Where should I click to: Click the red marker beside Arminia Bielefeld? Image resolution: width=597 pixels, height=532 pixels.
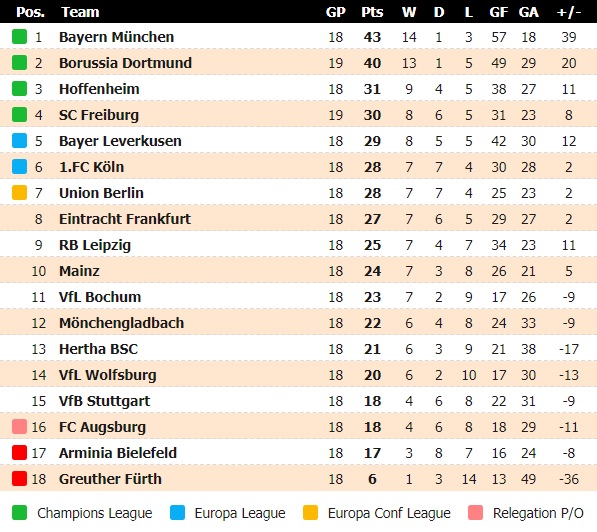[19, 453]
